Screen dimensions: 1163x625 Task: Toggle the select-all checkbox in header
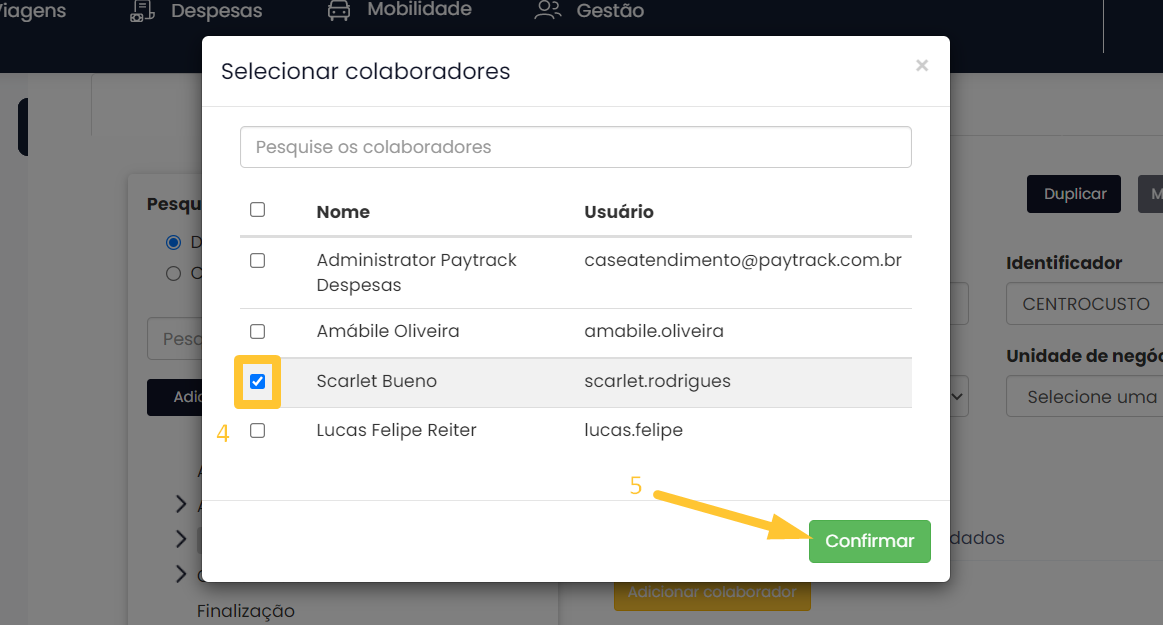[257, 210]
